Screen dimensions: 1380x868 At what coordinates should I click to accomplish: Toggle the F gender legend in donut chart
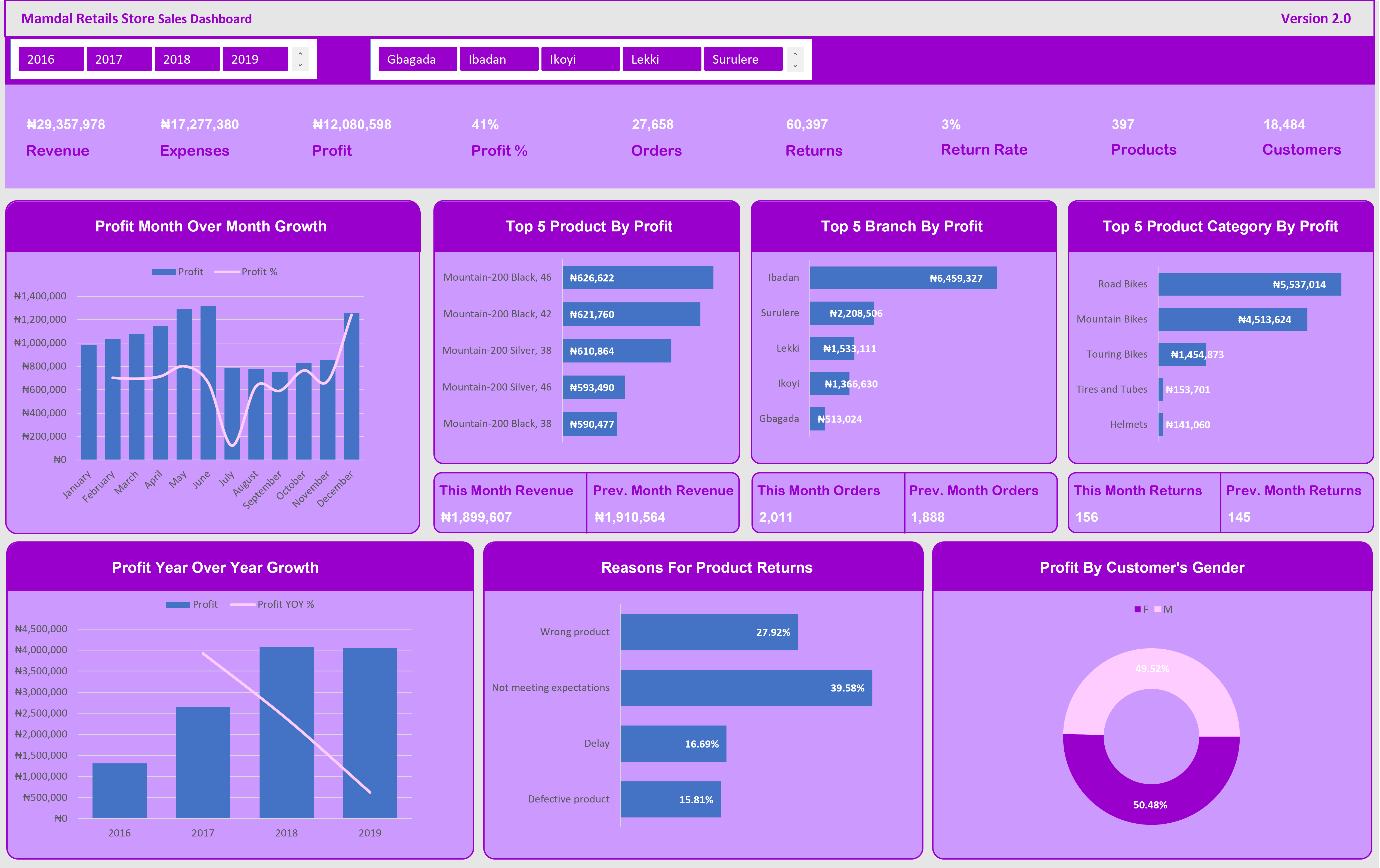pyautogui.click(x=1142, y=609)
